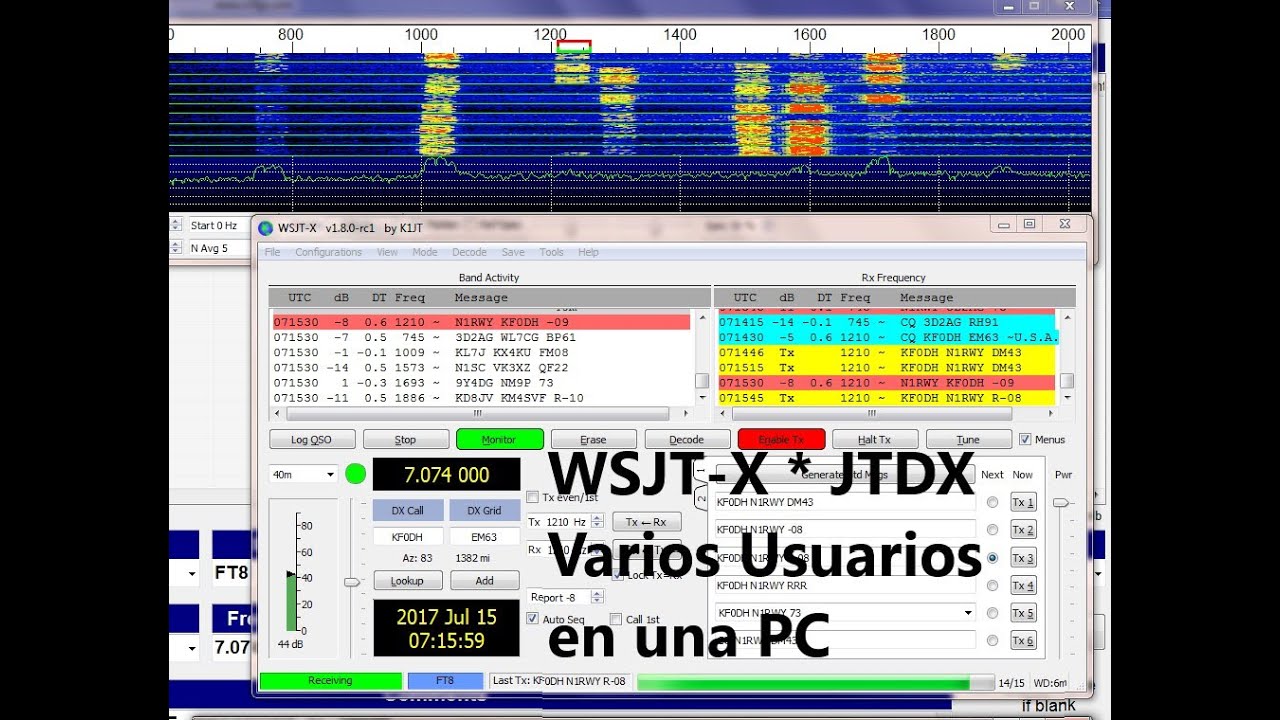Image resolution: width=1280 pixels, height=720 pixels.
Task: Adjust the Report -8 stepper
Action: click(598, 597)
